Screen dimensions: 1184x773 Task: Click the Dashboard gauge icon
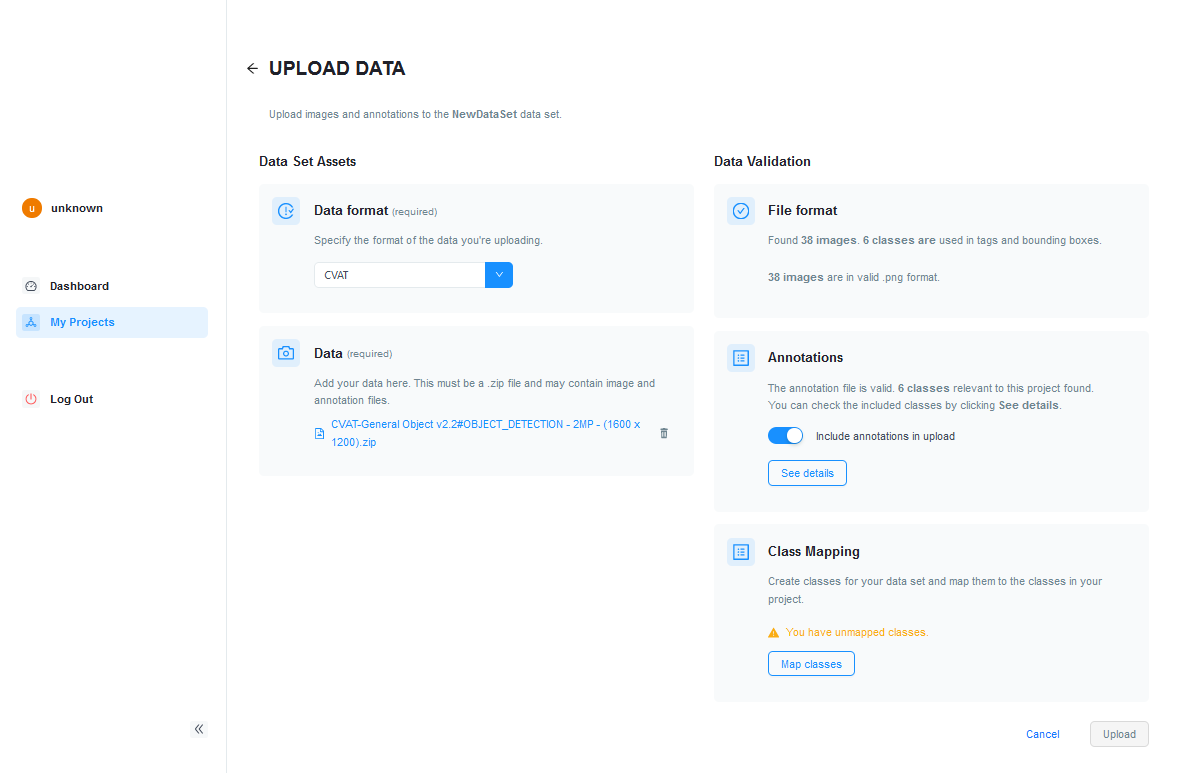pyautogui.click(x=31, y=286)
